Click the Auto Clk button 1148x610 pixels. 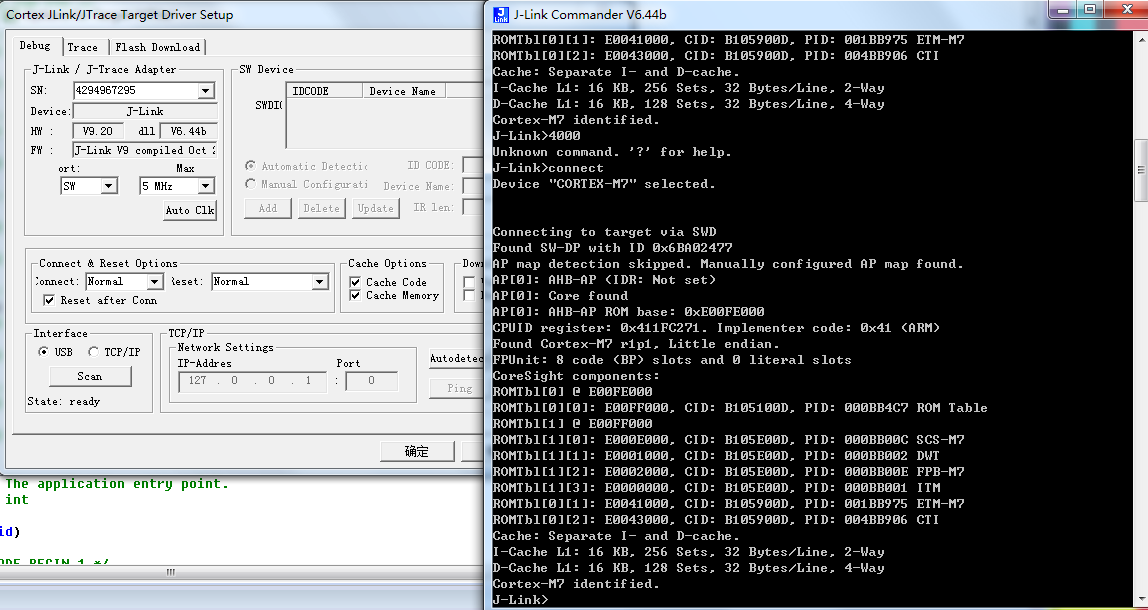(190, 210)
